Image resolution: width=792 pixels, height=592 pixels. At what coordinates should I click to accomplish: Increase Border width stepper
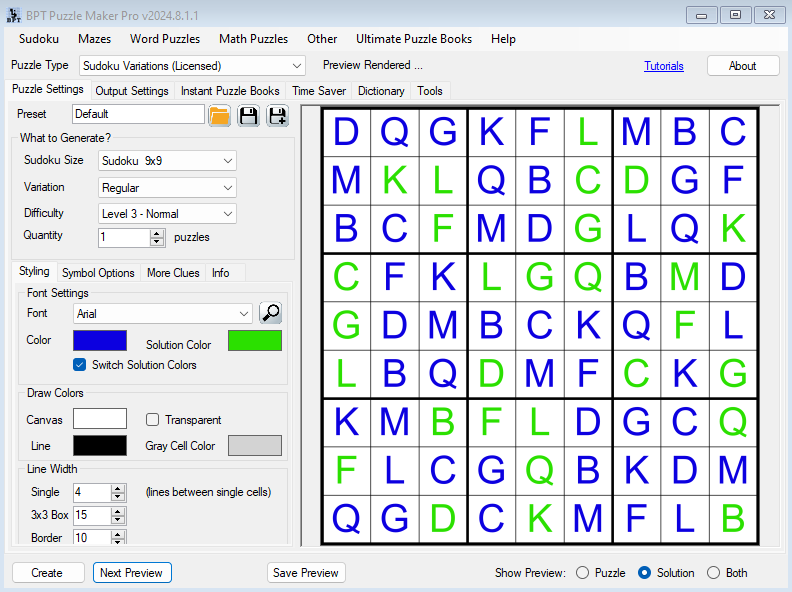[118, 534]
